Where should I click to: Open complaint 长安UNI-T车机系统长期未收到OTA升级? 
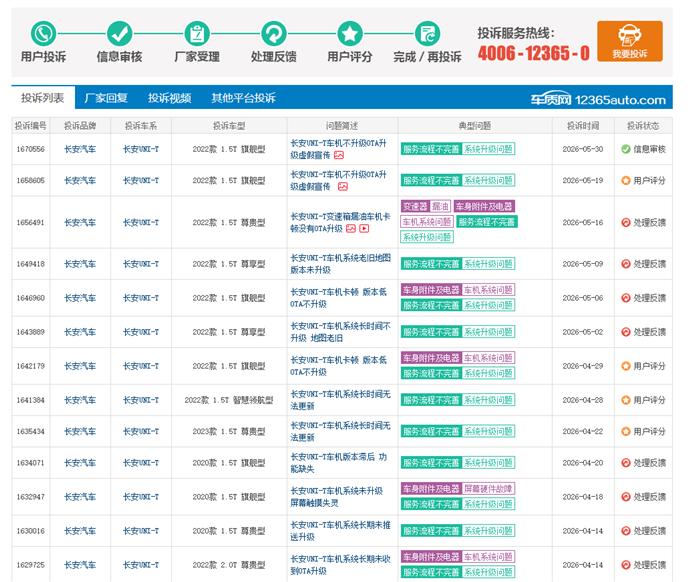tap(341, 565)
